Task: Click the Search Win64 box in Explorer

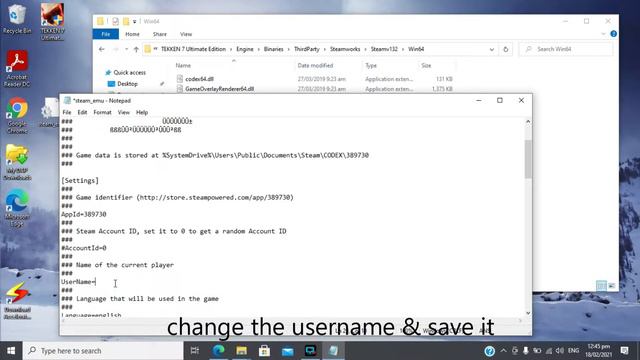Action: [566, 49]
